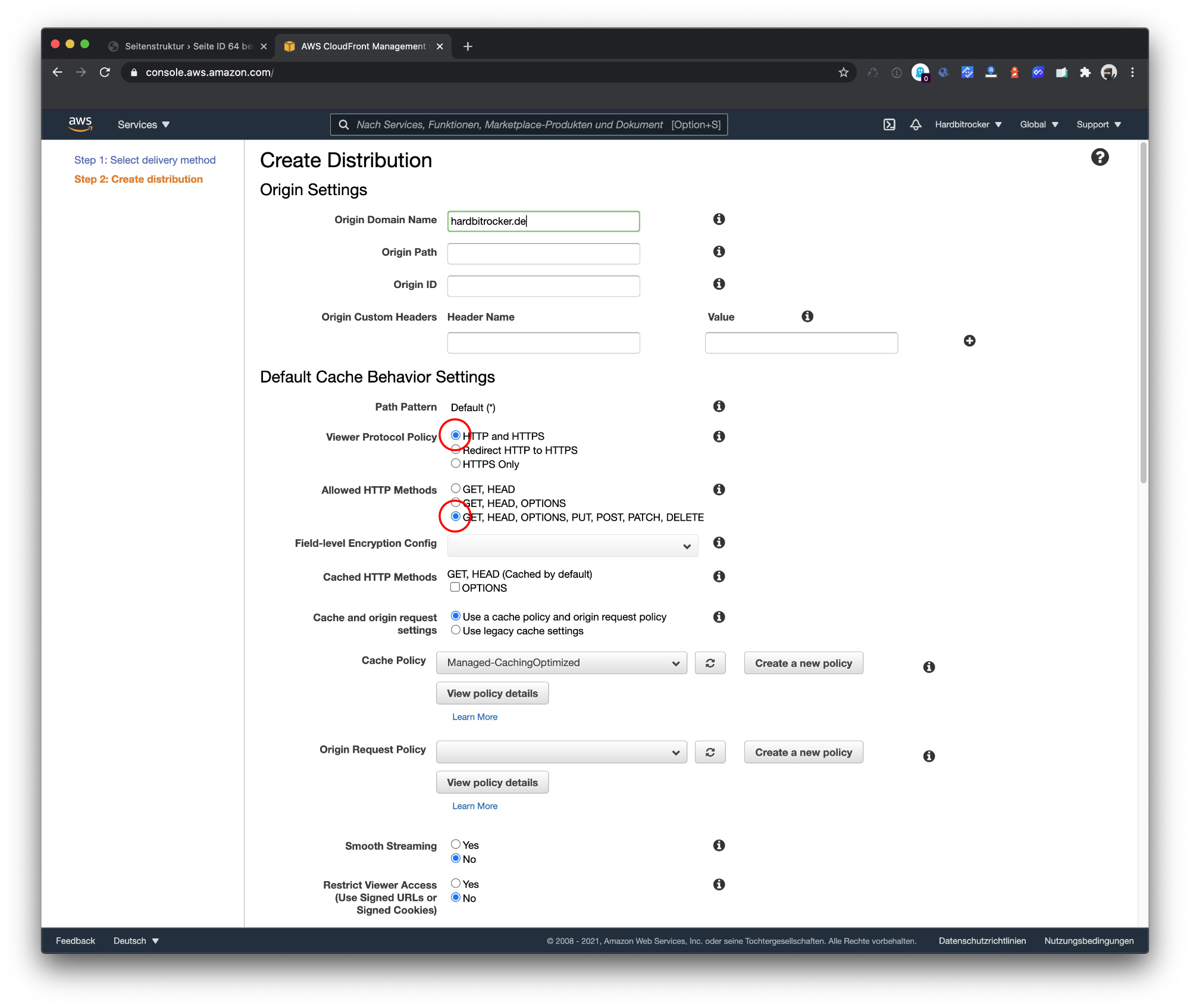Image resolution: width=1190 pixels, height=1008 pixels.
Task: Show info for Restrict Viewer Access
Action: (x=719, y=884)
